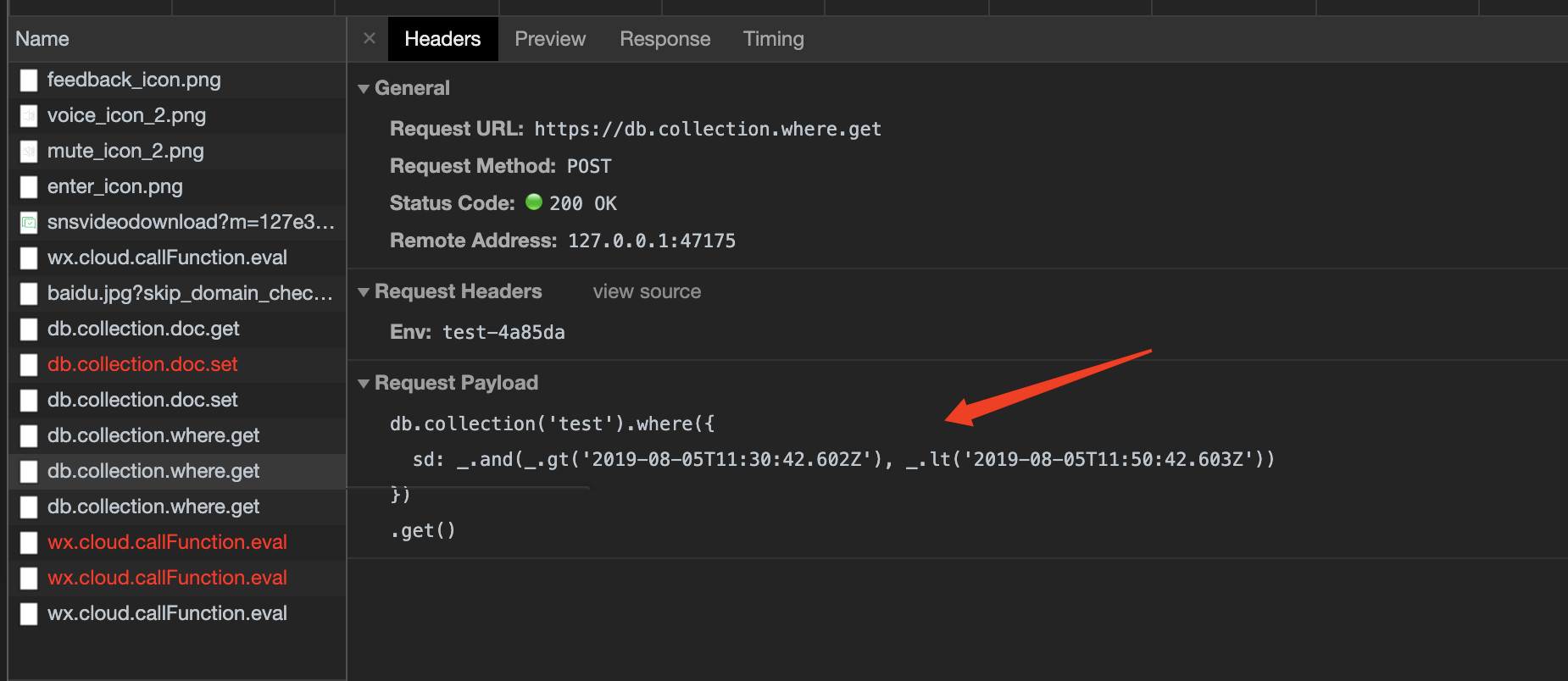Open the Timing tab
This screenshot has width=1568, height=681.
[x=773, y=39]
